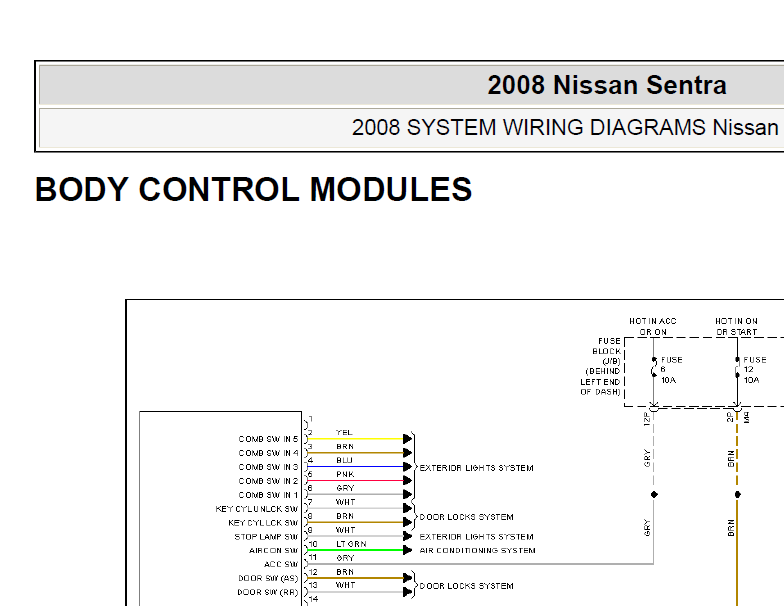Click the "BRN" label on pin 8 wire
784x606 pixels.
(345, 516)
